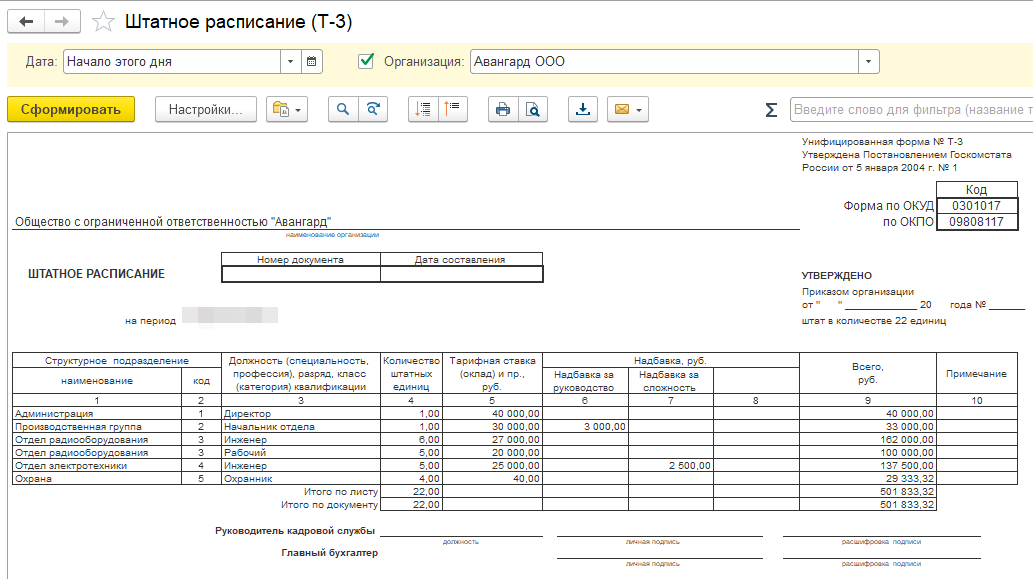Click the back navigation arrow
Screen dimensions: 1033x579
tap(26, 21)
